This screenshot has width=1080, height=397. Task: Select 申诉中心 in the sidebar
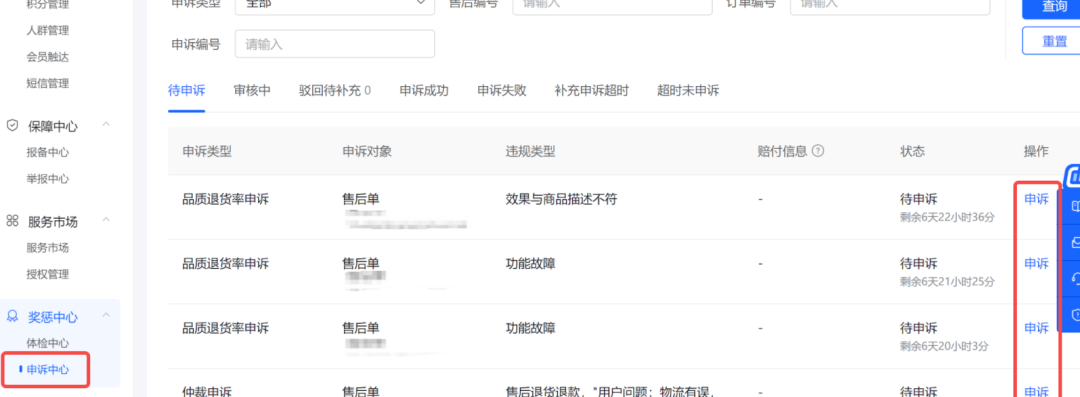(48, 369)
